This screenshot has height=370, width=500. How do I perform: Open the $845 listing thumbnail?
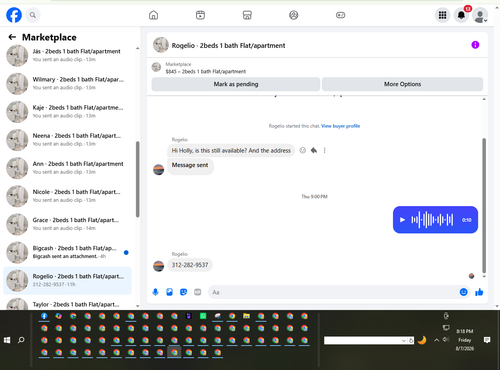pos(156,67)
